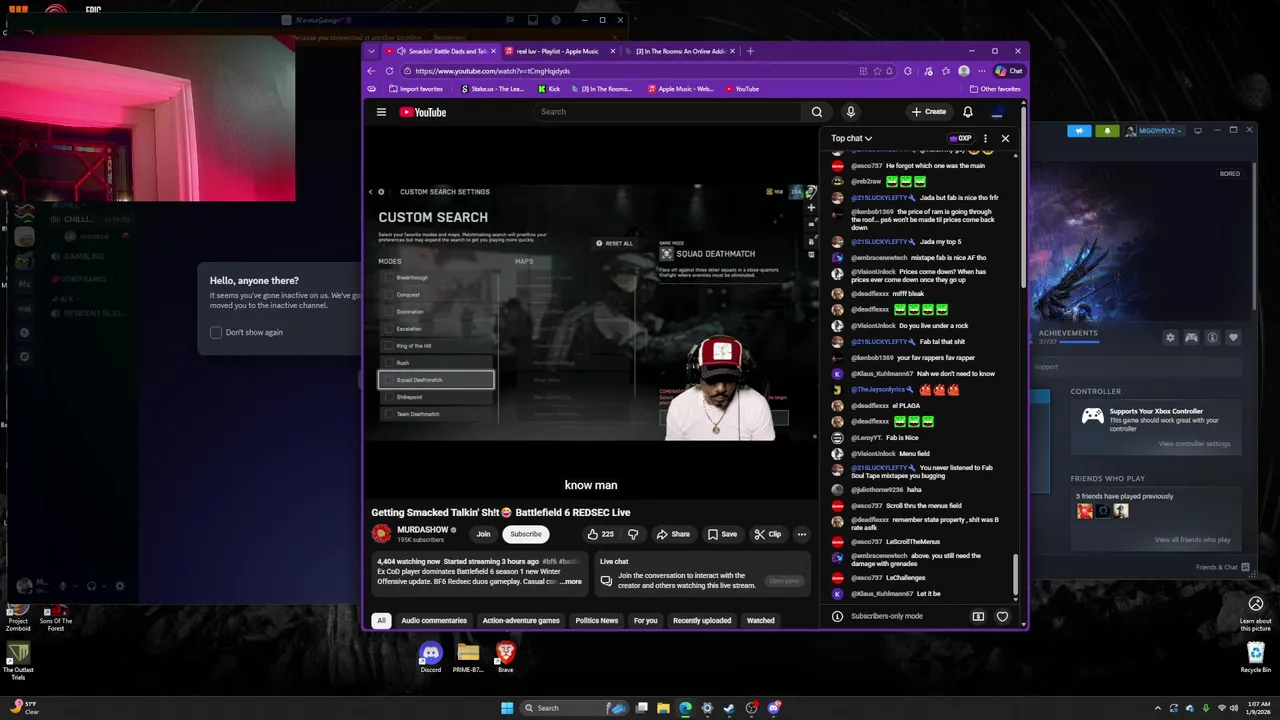The height and width of the screenshot is (720, 1280).
Task: Click the YouTube Create button
Action: (929, 112)
